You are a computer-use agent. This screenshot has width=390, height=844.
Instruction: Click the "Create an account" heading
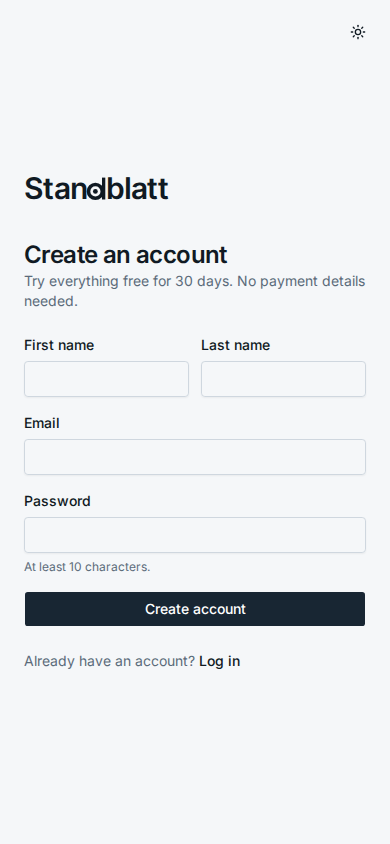[x=126, y=255]
